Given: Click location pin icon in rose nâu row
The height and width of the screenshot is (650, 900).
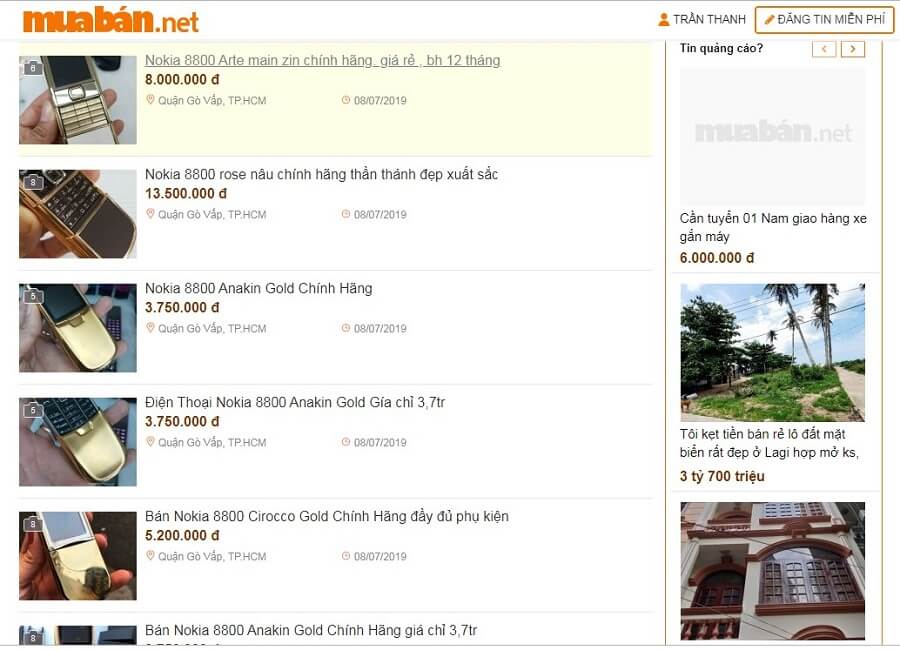Looking at the screenshot, I should [150, 214].
